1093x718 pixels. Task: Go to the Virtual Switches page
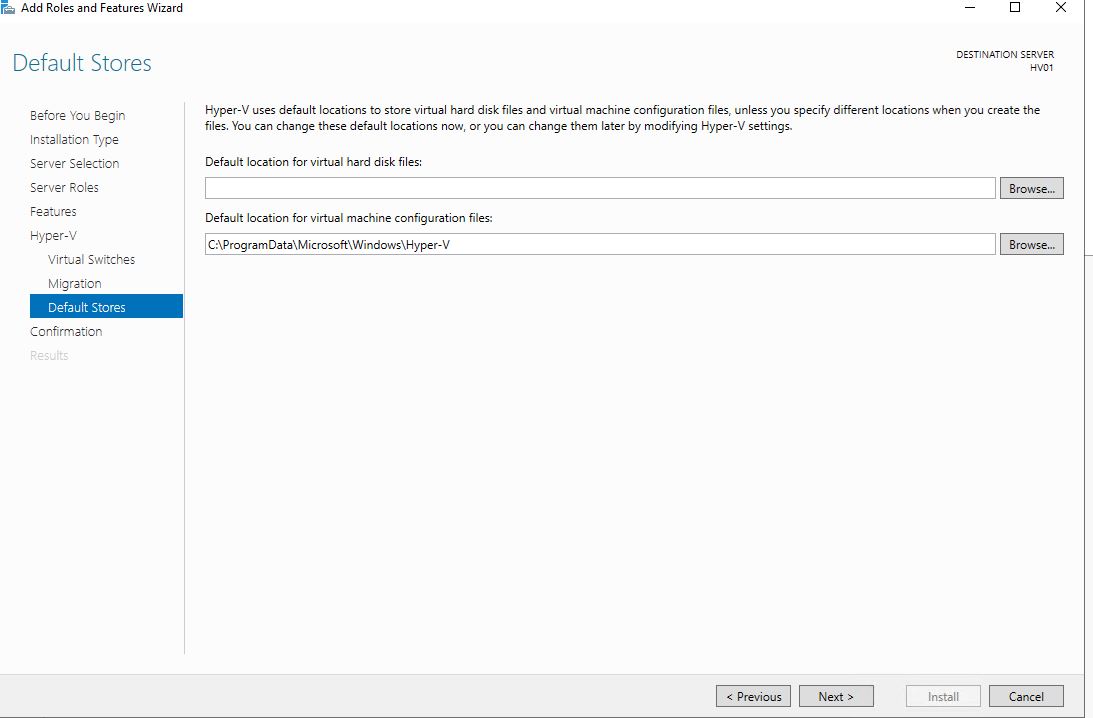click(x=91, y=260)
